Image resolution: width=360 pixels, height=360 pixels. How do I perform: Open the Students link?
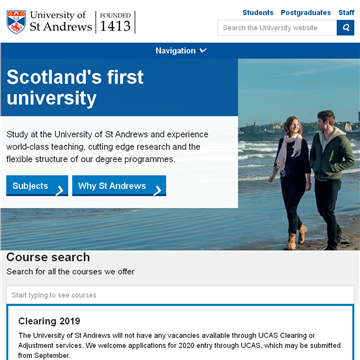tap(258, 13)
